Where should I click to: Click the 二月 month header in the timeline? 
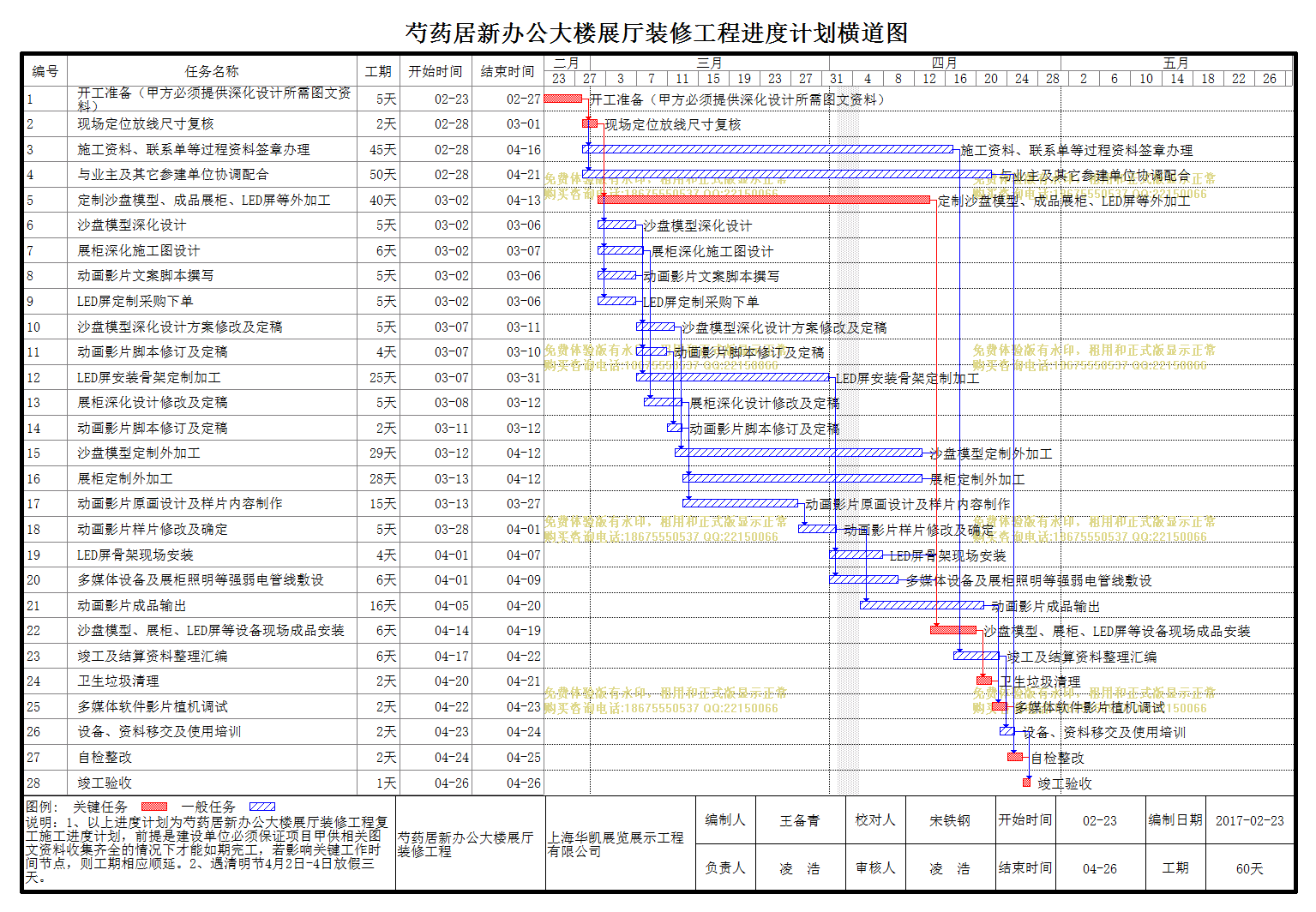point(567,63)
